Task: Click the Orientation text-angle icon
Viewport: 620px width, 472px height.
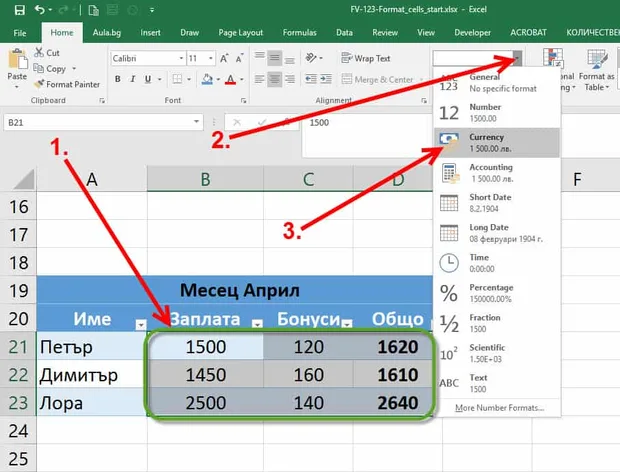Action: click(311, 58)
